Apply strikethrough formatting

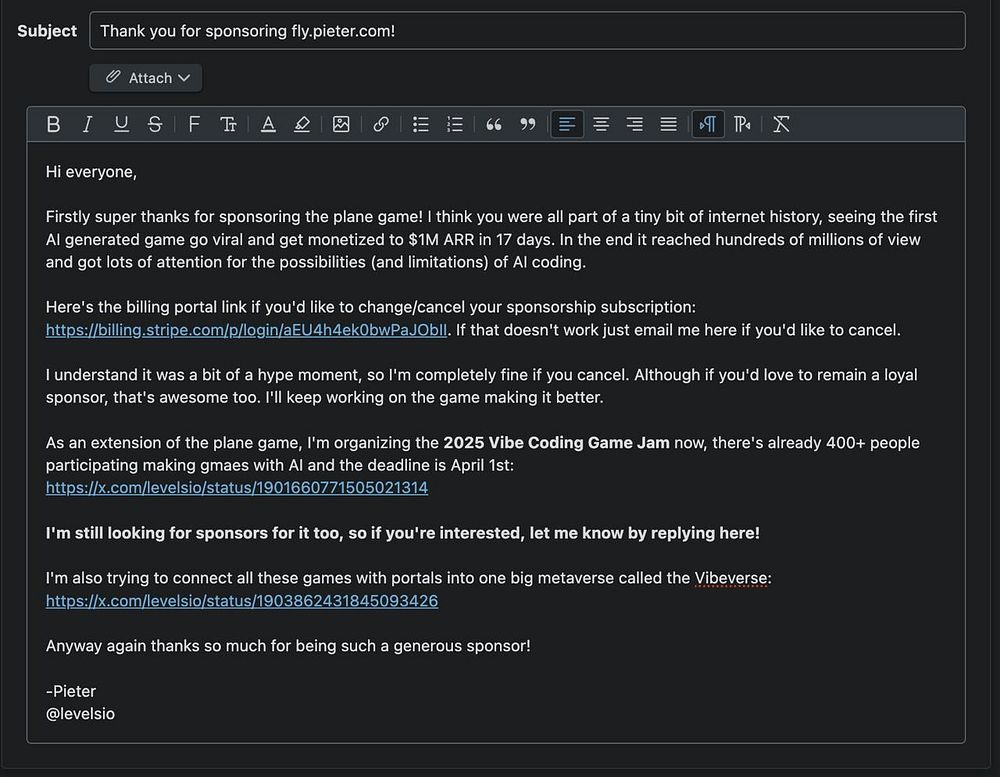point(155,124)
